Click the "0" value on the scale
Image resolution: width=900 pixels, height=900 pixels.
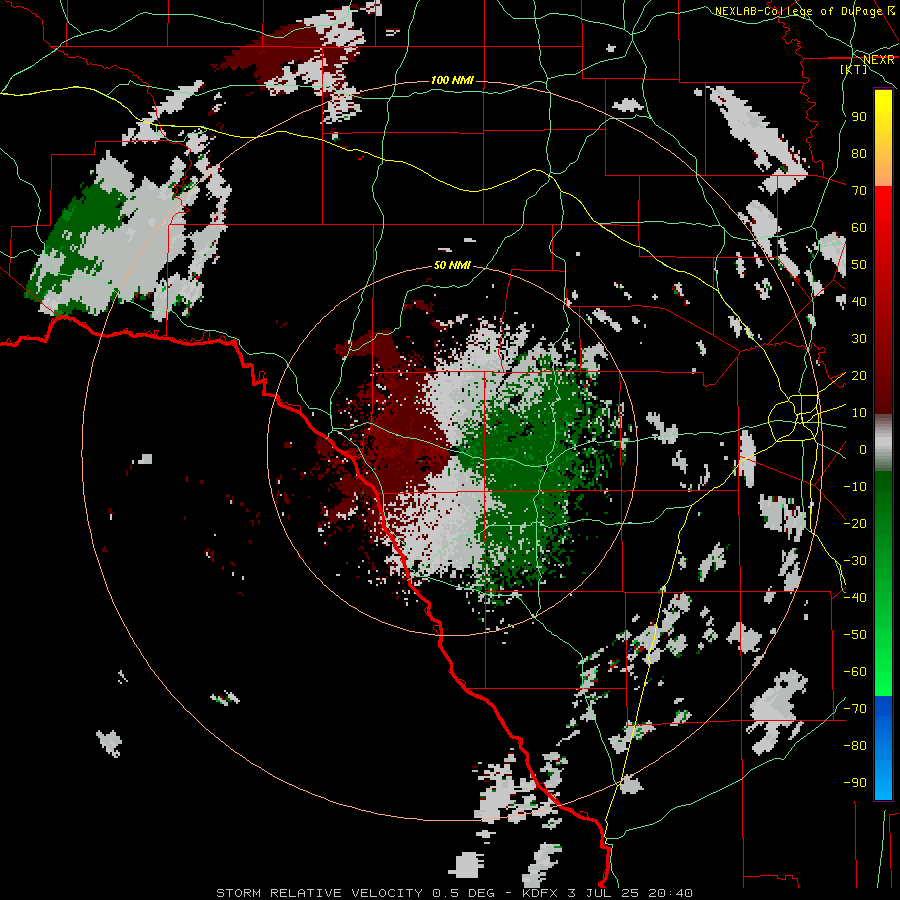863,449
